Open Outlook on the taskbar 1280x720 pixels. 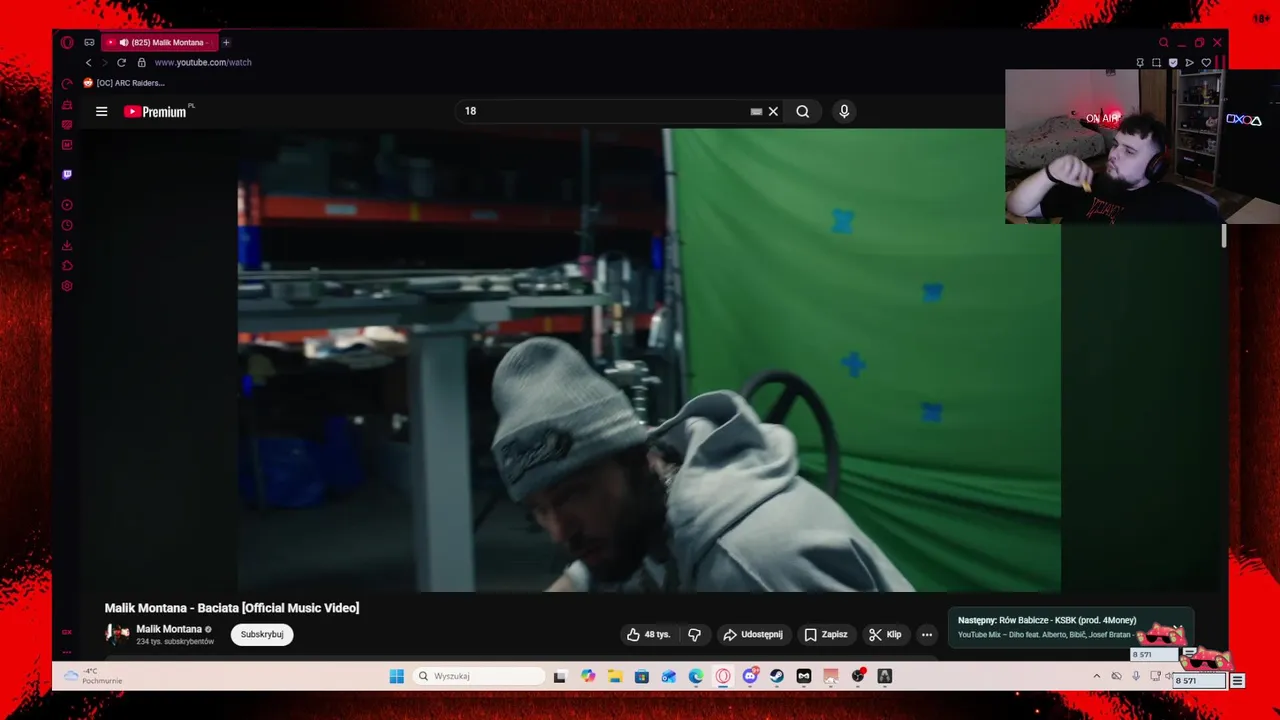click(669, 676)
